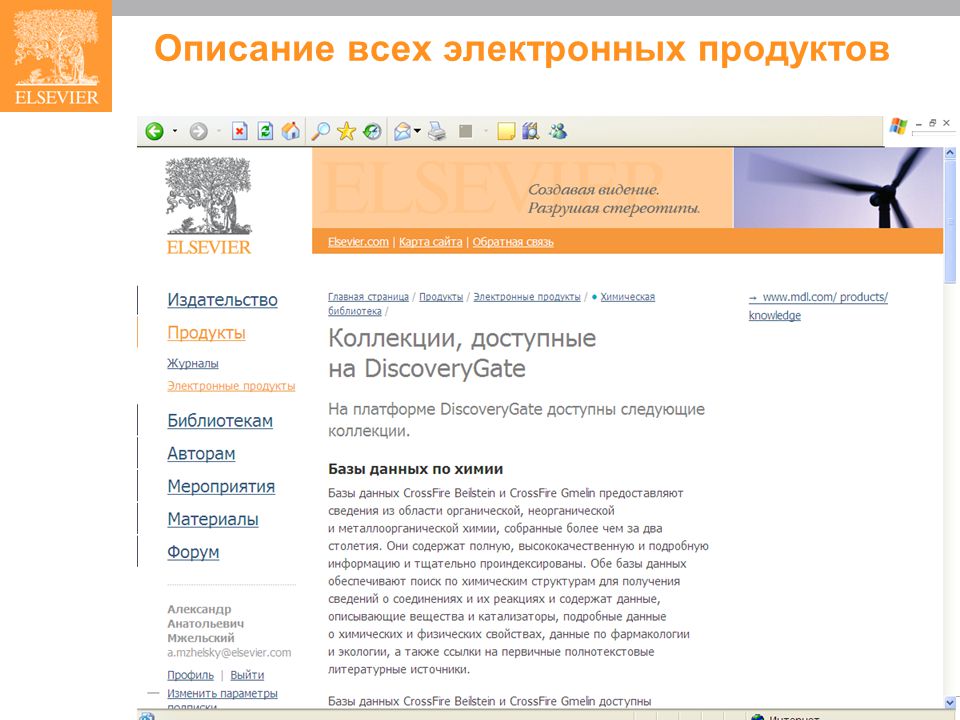Expand the Mail icon dropdown arrow

(417, 131)
